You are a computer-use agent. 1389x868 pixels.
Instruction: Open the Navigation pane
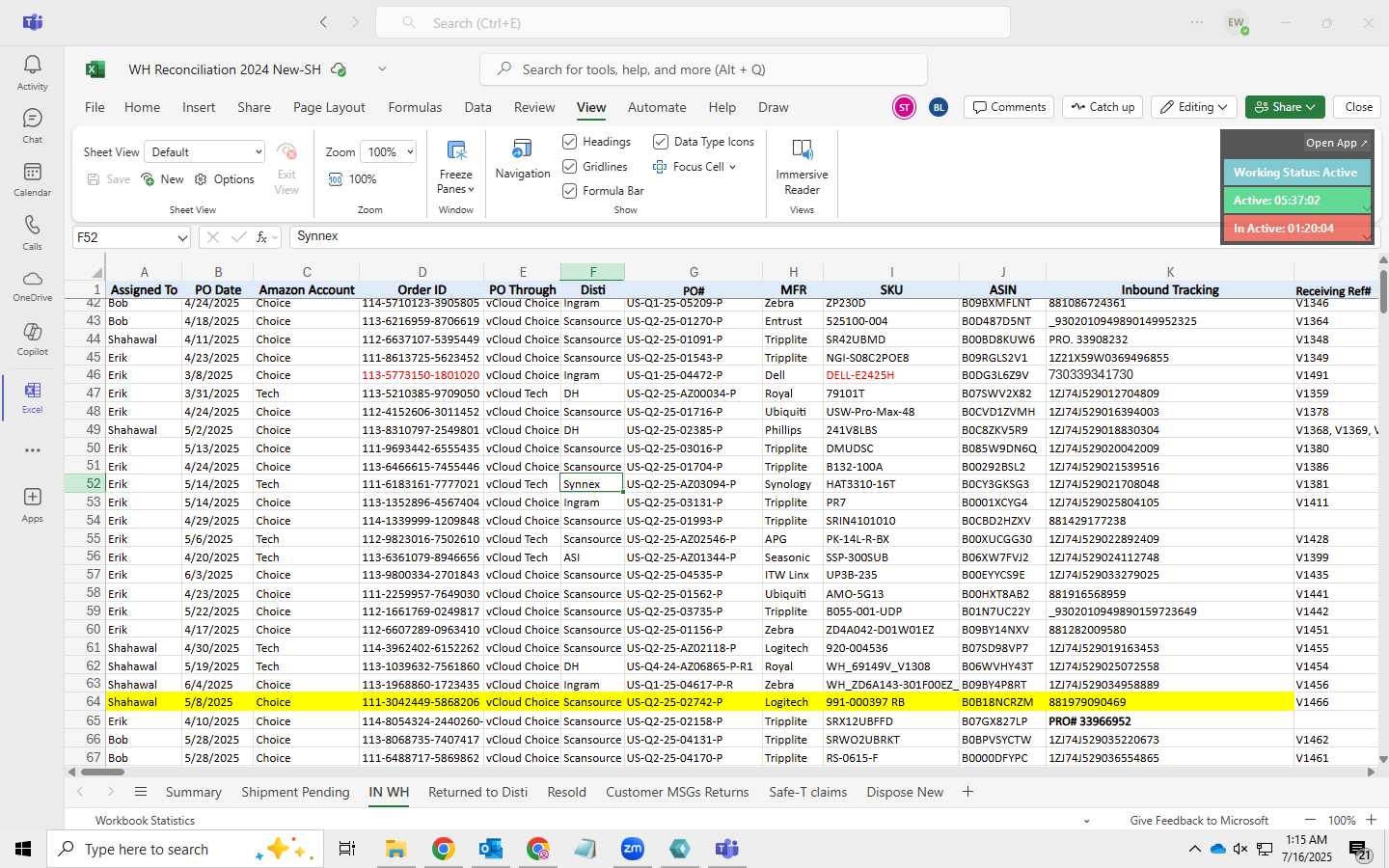click(522, 159)
